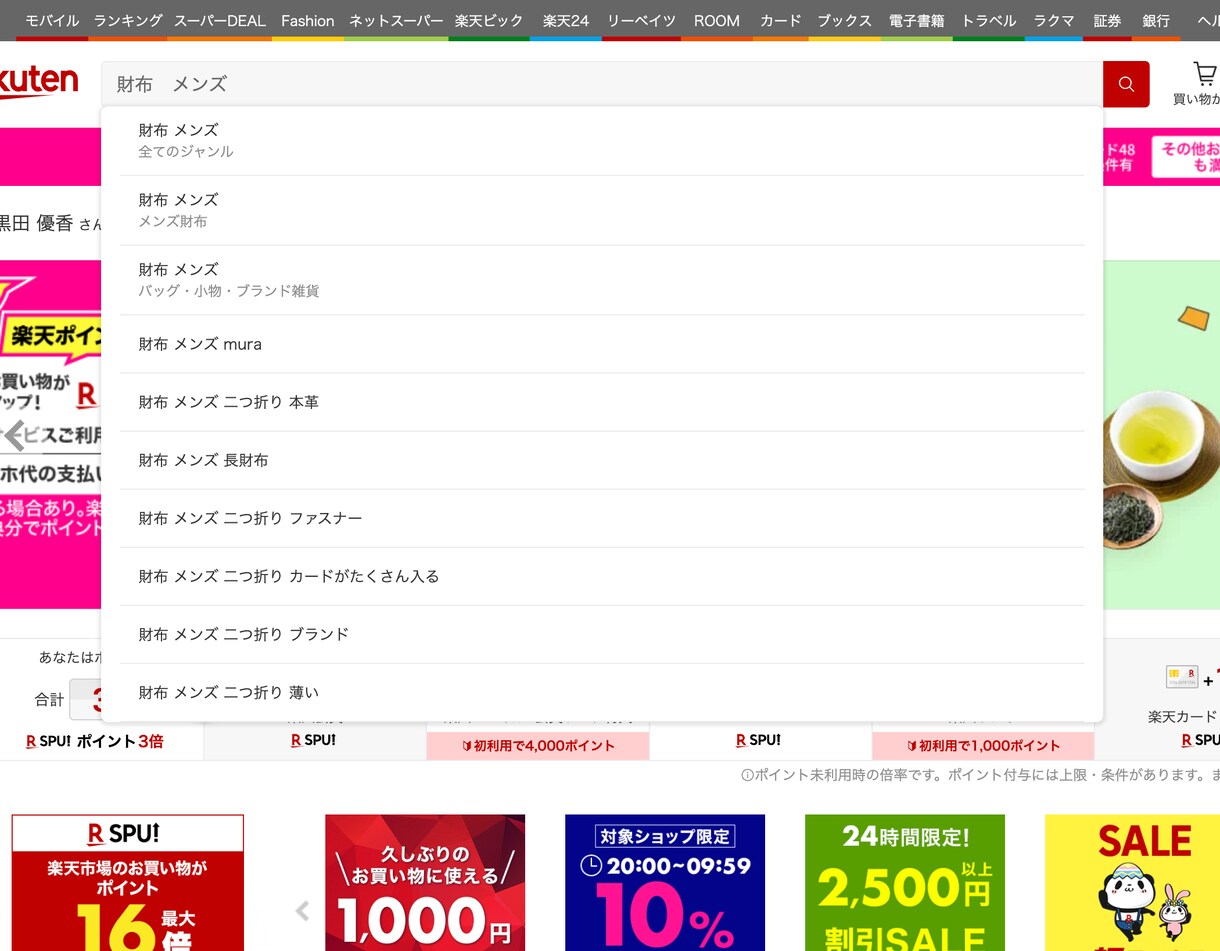Open the shopping cart icon
Screen dimensions: 1220x951
(x=1204, y=74)
